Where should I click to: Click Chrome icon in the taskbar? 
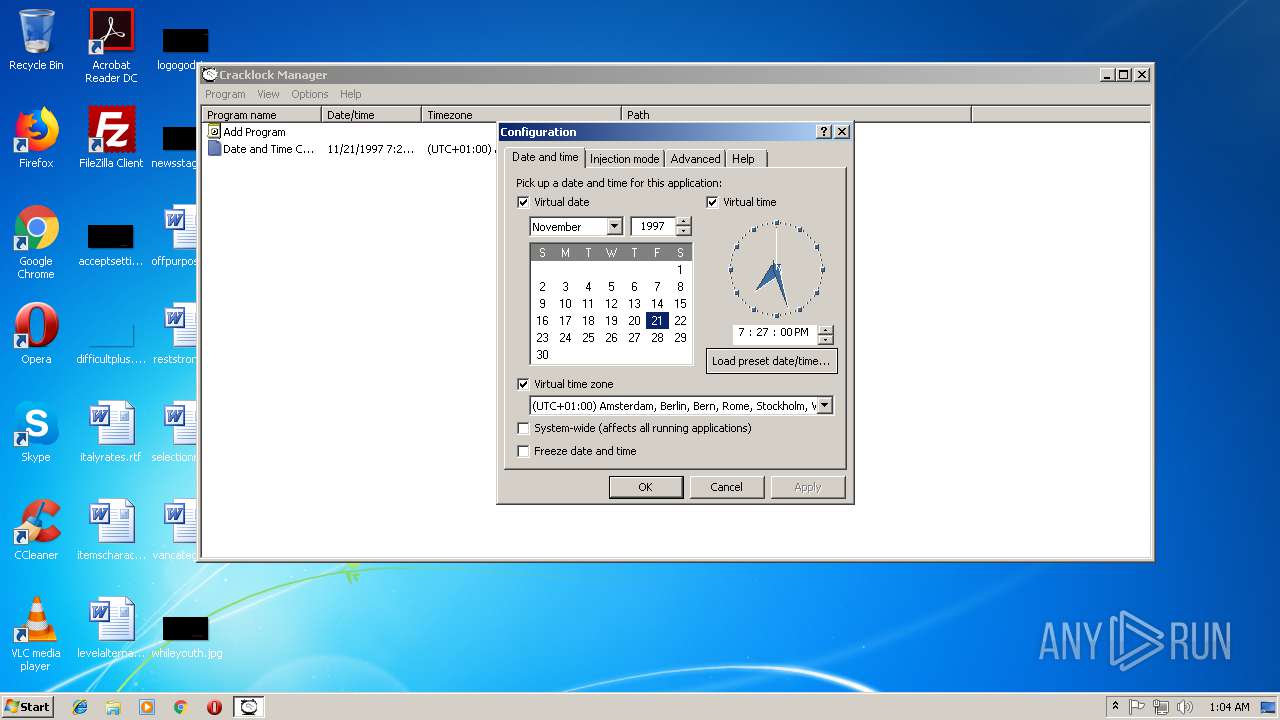coord(180,707)
